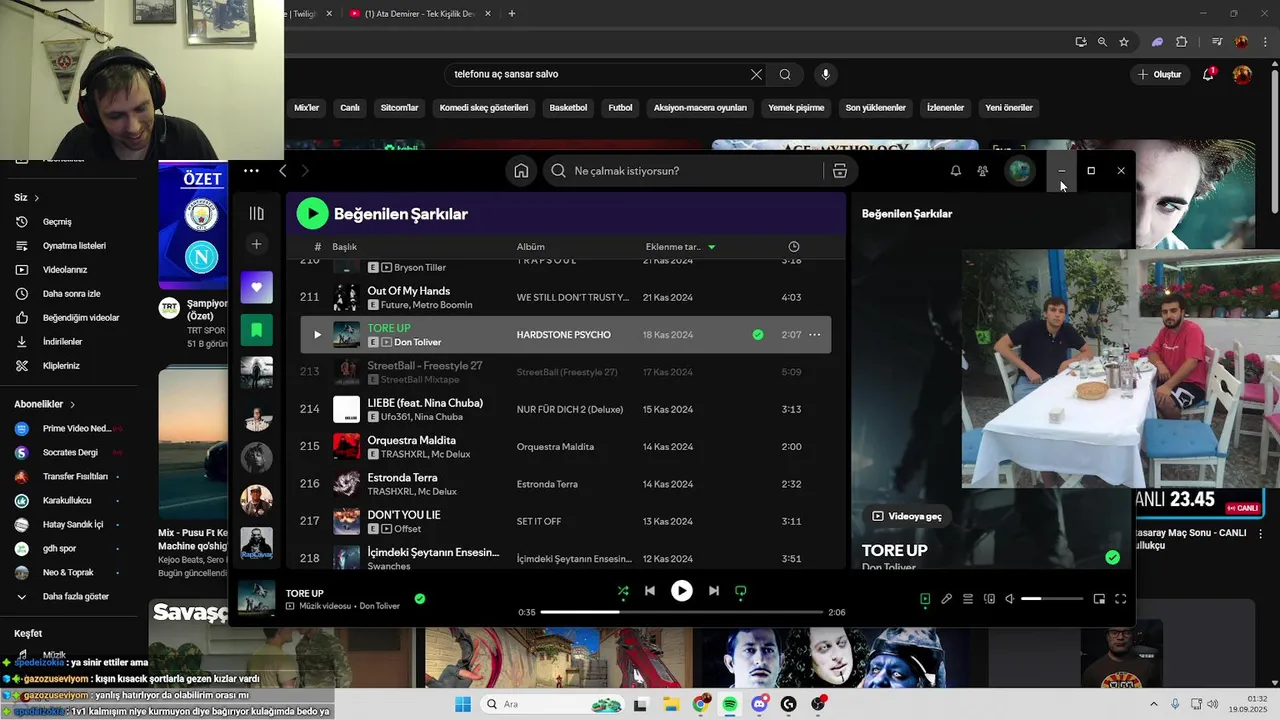Open lyrics microphone icon
Image resolution: width=1280 pixels, height=720 pixels.
946,599
